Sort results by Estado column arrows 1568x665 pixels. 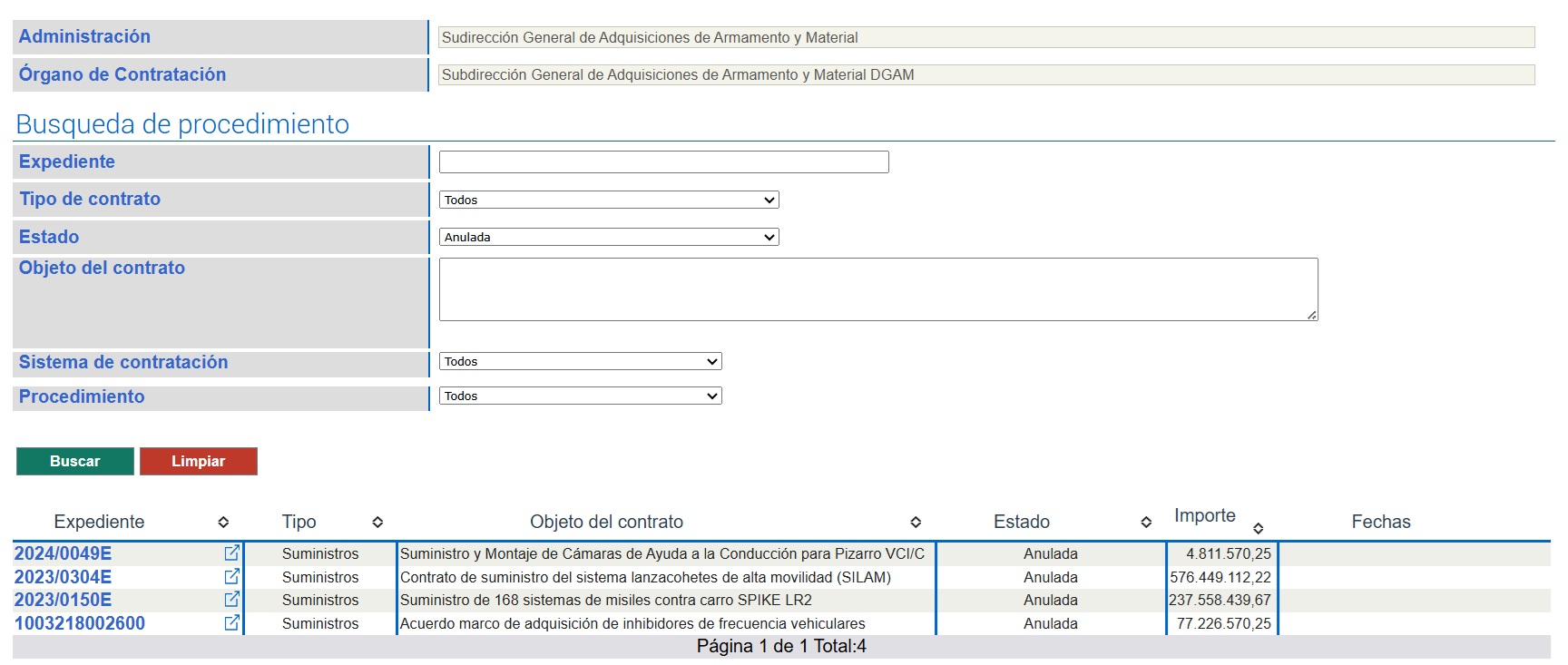[x=1146, y=522]
